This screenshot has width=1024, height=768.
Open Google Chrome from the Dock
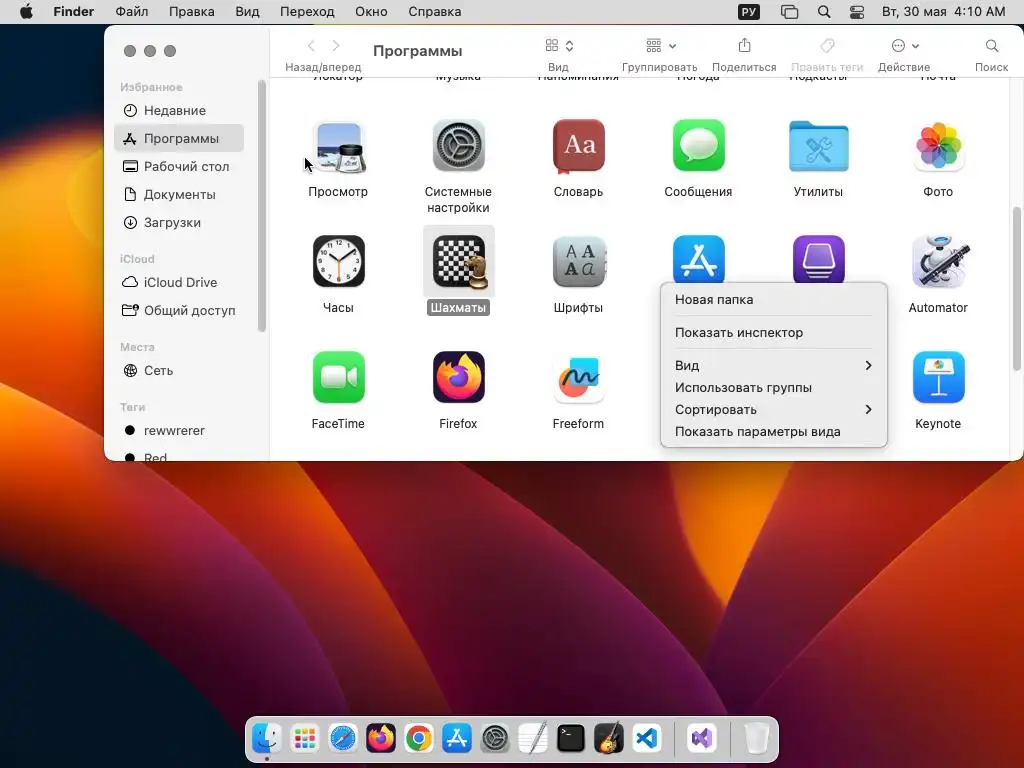[x=419, y=739]
